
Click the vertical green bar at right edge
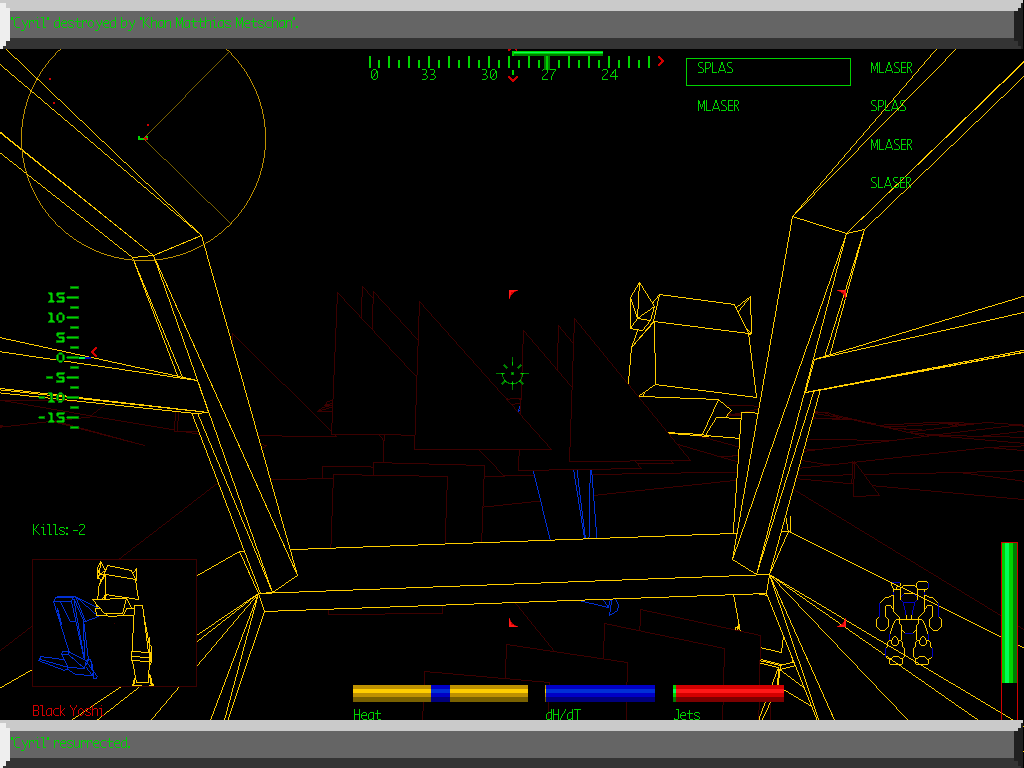(1008, 612)
